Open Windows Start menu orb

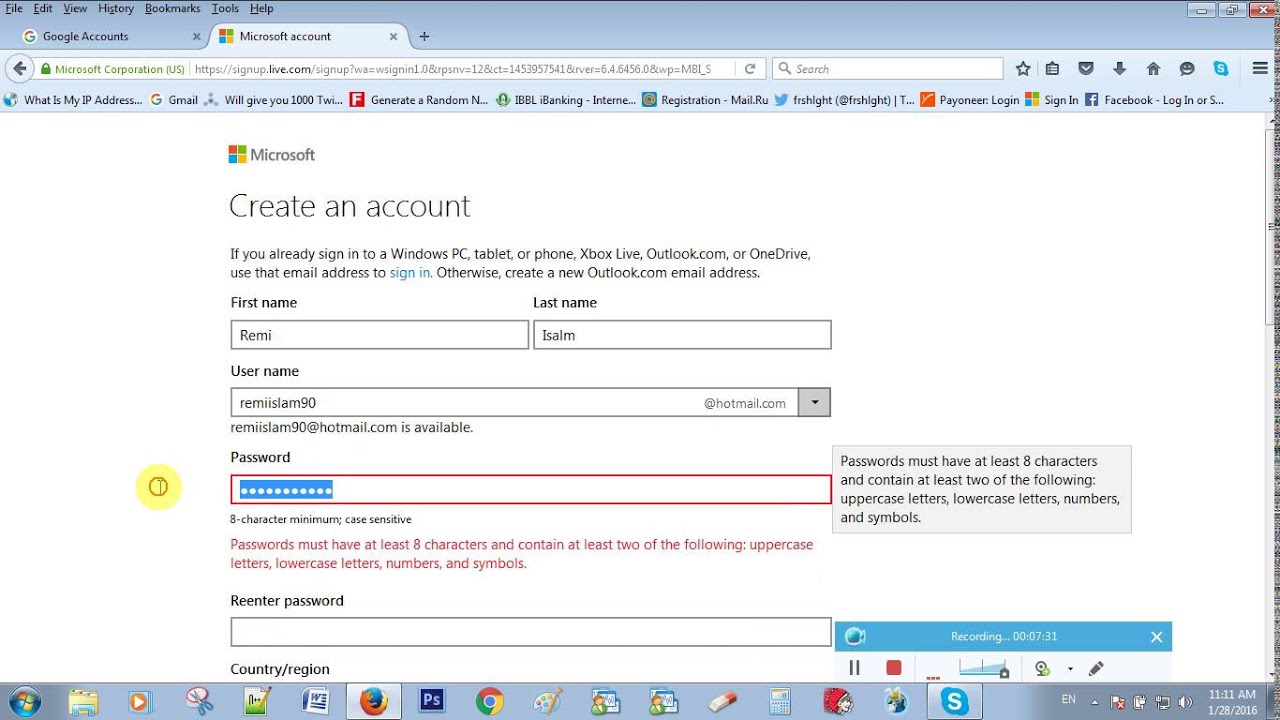pos(24,701)
